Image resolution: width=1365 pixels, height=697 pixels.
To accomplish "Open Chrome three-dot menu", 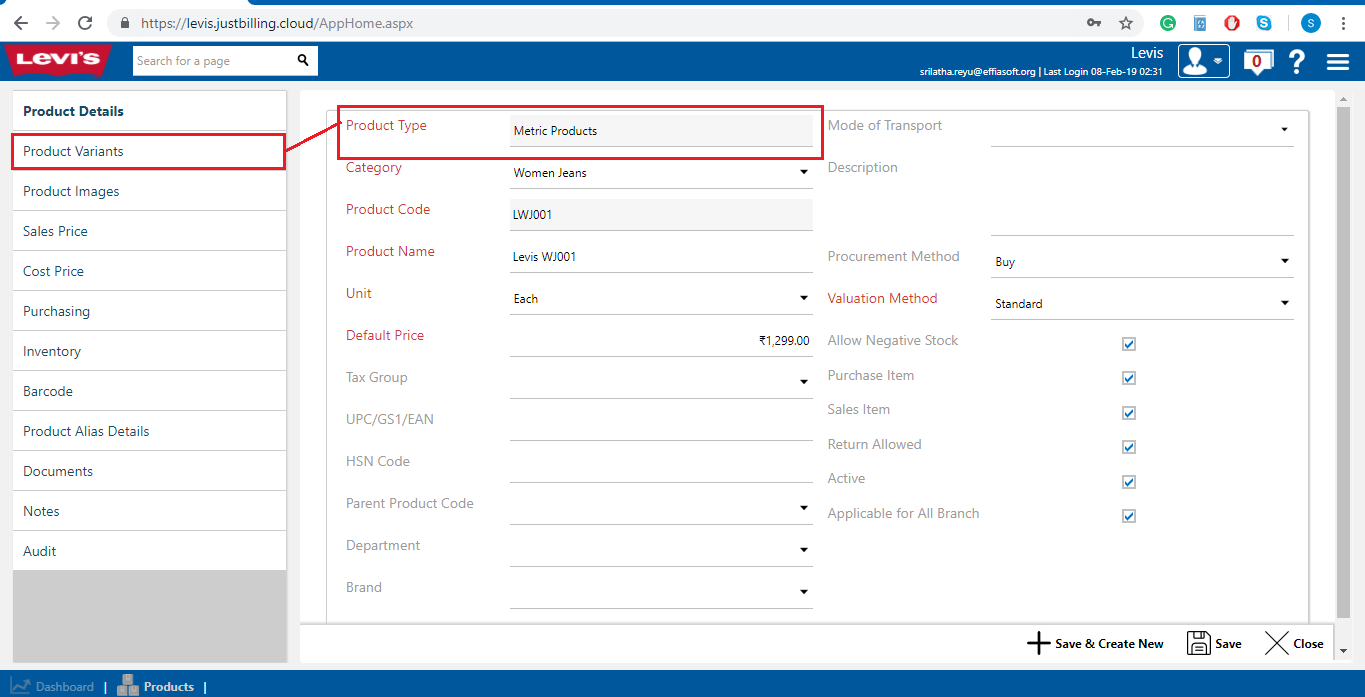I will (1343, 22).
